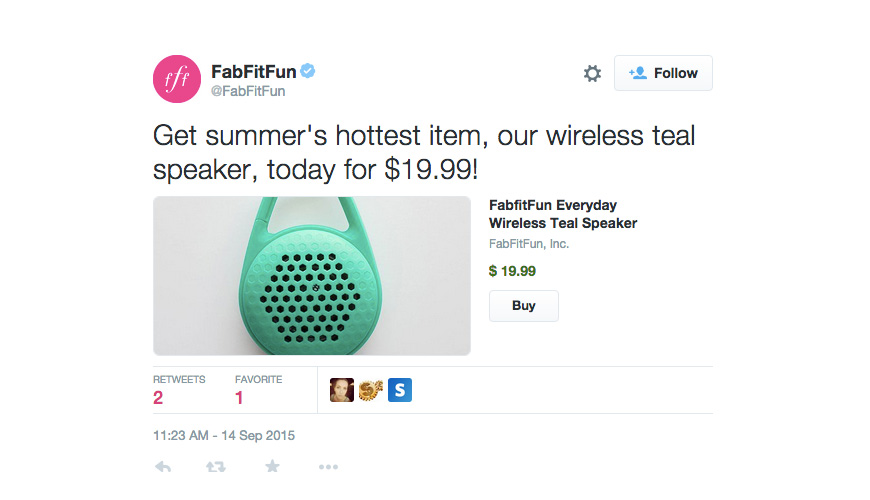Image resolution: width=870 pixels, height=500 pixels.
Task: View the 1 favorite count
Action: [x=239, y=397]
